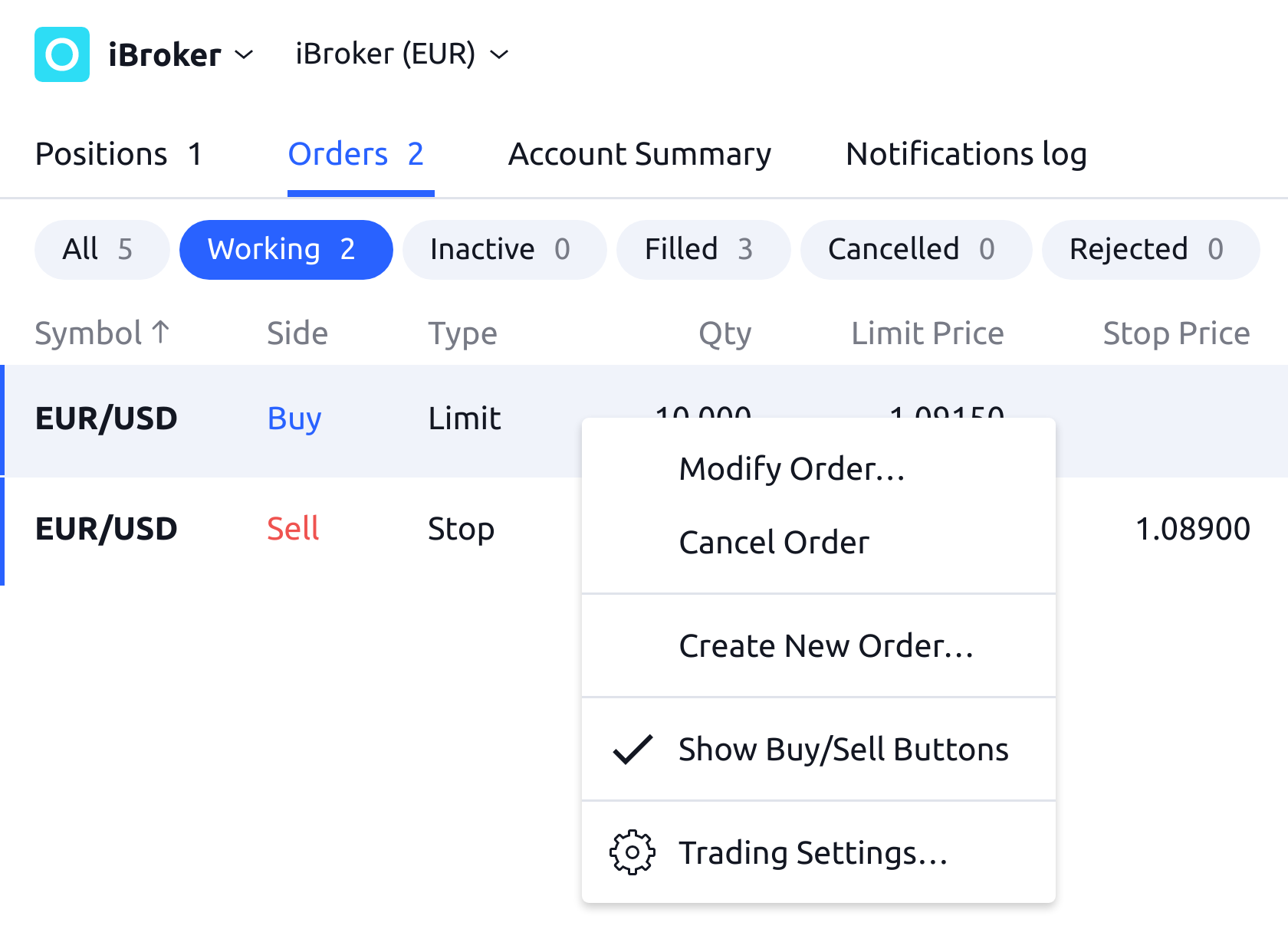Click Create New Order menu item
Viewport: 1288px width, 942px height.
(x=826, y=646)
